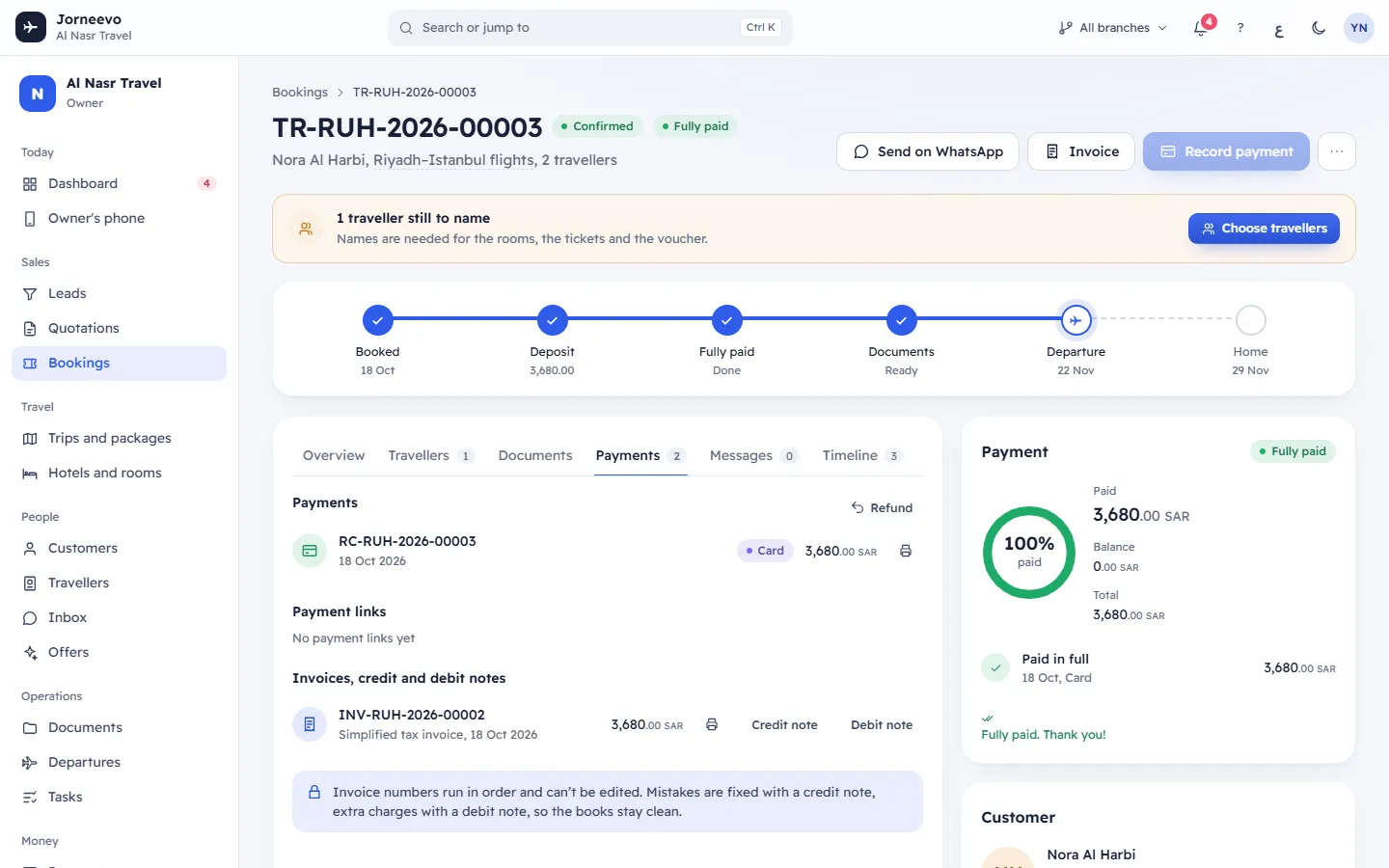Print receipt RC-RUH-2026-00003
This screenshot has height=868, width=1389.
pyautogui.click(x=906, y=551)
